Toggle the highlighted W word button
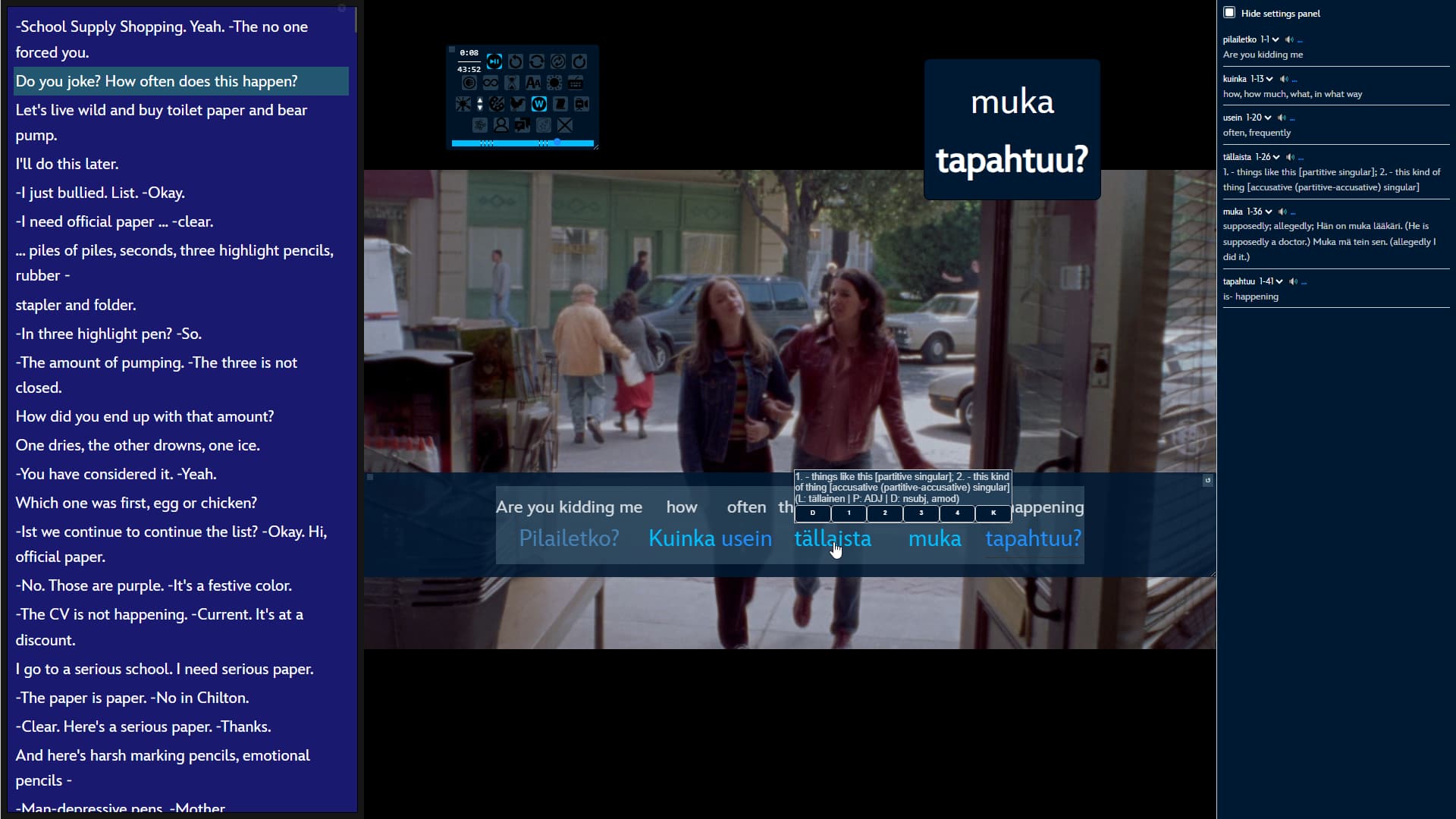 pyautogui.click(x=539, y=104)
